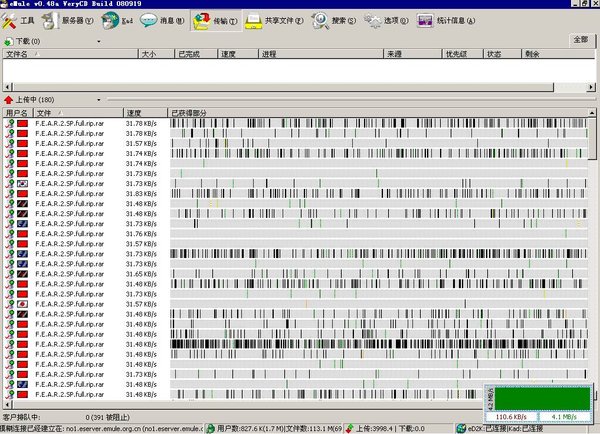Click the 剩余 (remaining) column header
600x434 pixels.
558,54
